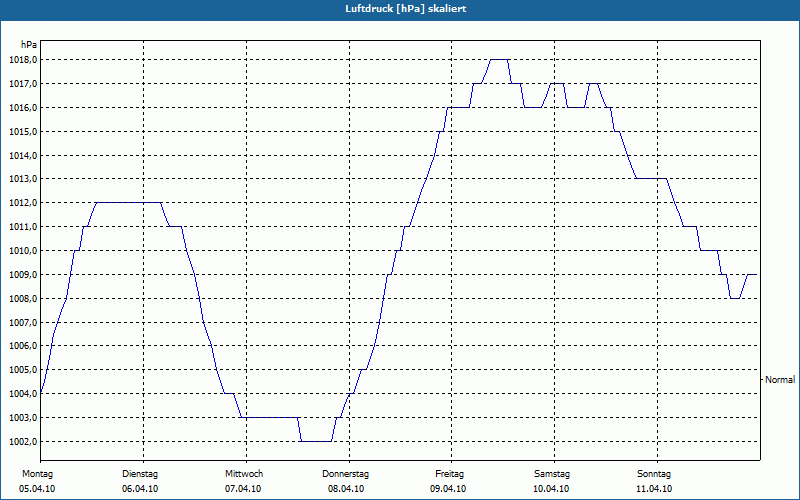Click the 1012,0 axis value
Image resolution: width=800 pixels, height=500 pixels.
tap(22, 203)
